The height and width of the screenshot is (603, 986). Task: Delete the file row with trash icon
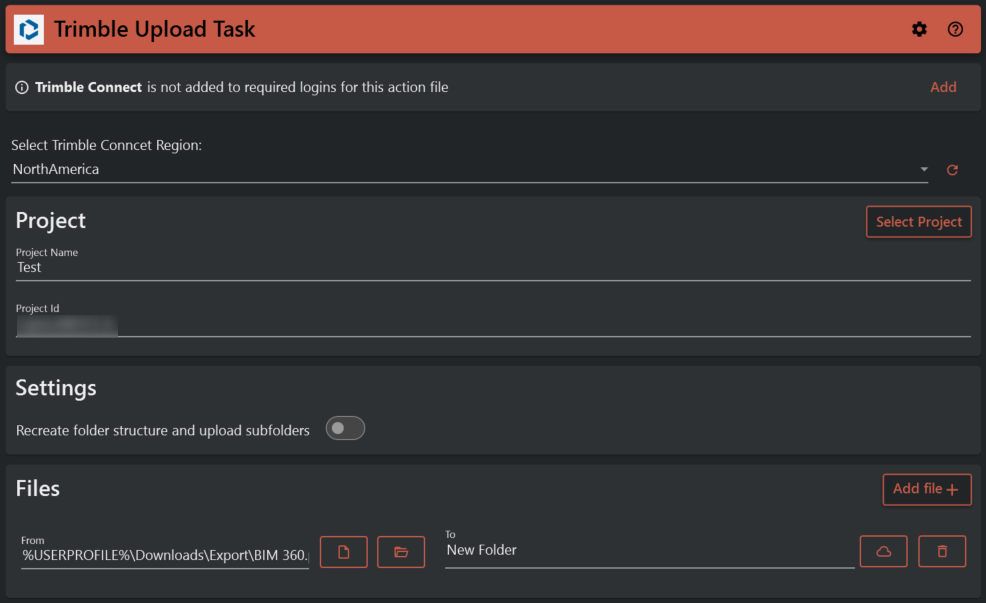pos(942,552)
